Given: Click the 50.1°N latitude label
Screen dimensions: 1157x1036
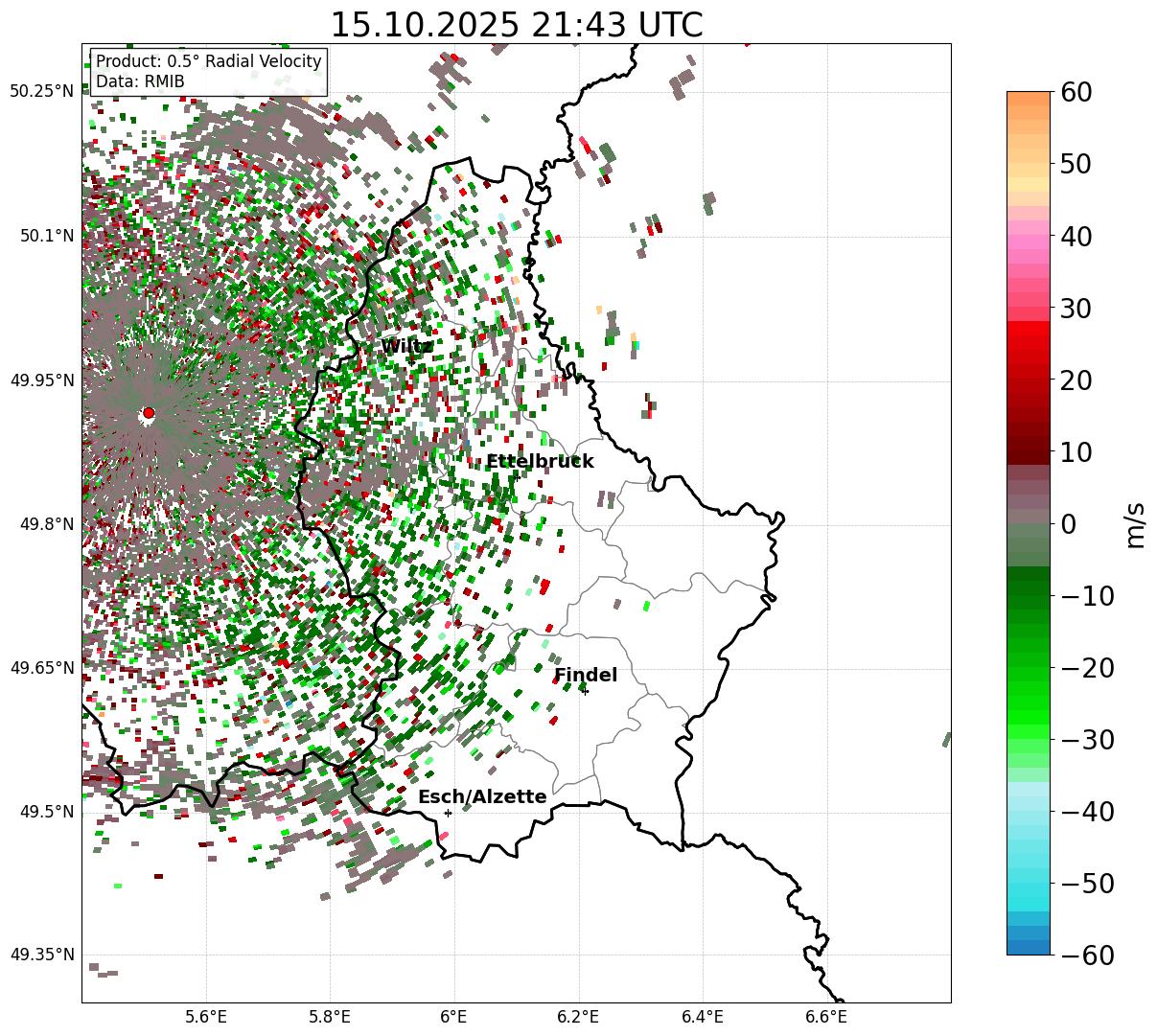Looking at the screenshot, I should tap(46, 236).
